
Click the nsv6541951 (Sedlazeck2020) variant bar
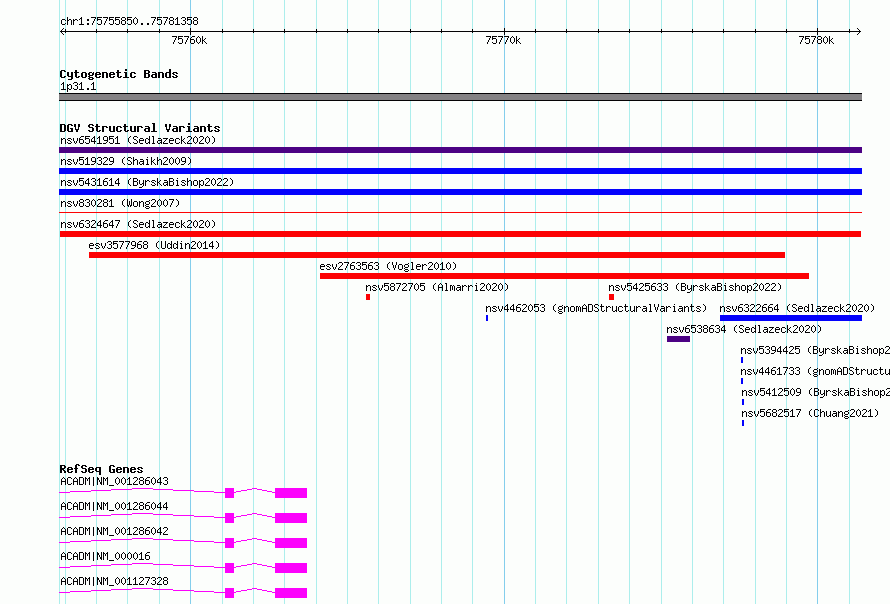point(460,150)
